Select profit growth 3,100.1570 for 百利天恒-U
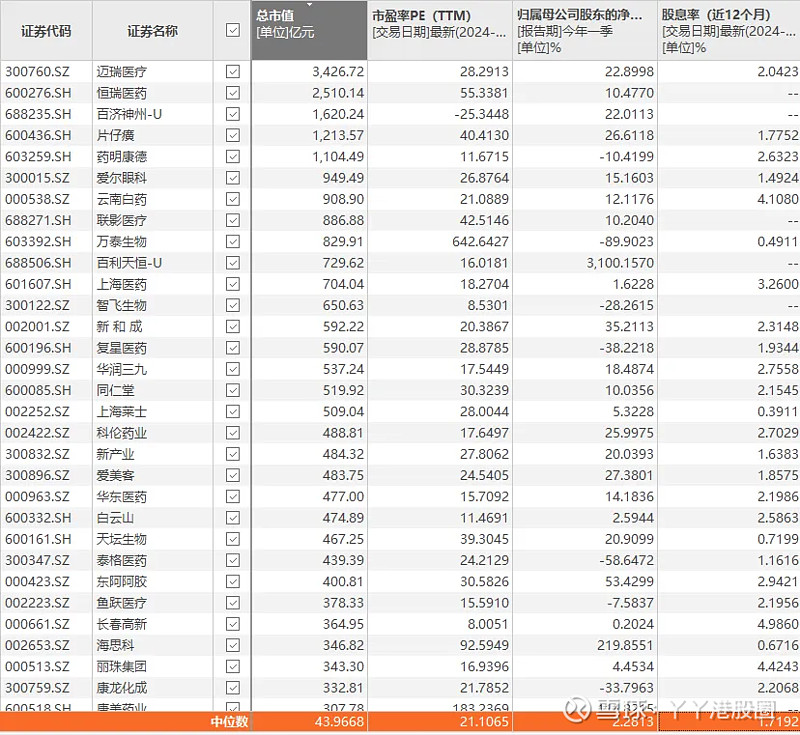 [620, 263]
